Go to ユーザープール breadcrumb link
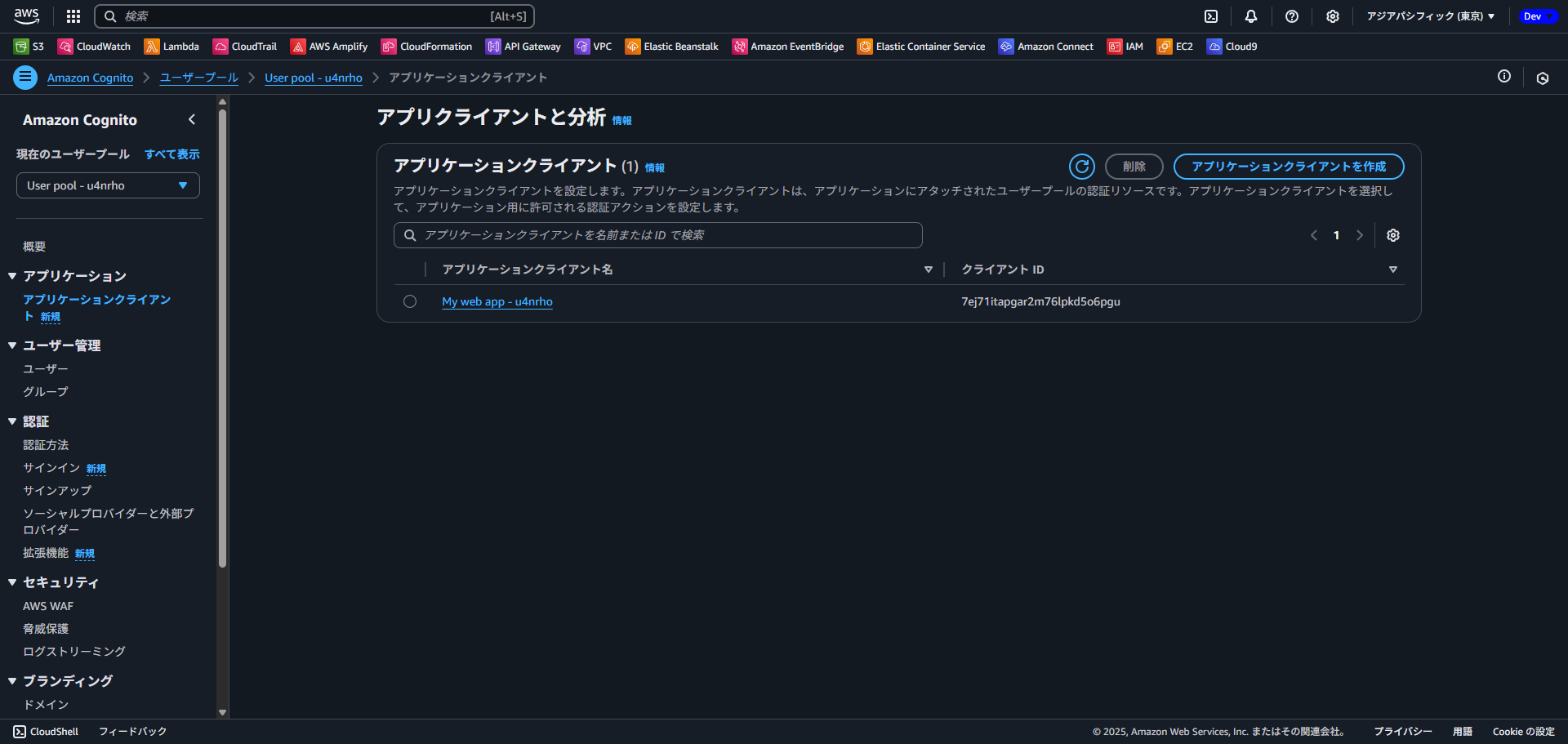The height and width of the screenshot is (744, 1568). click(x=199, y=78)
